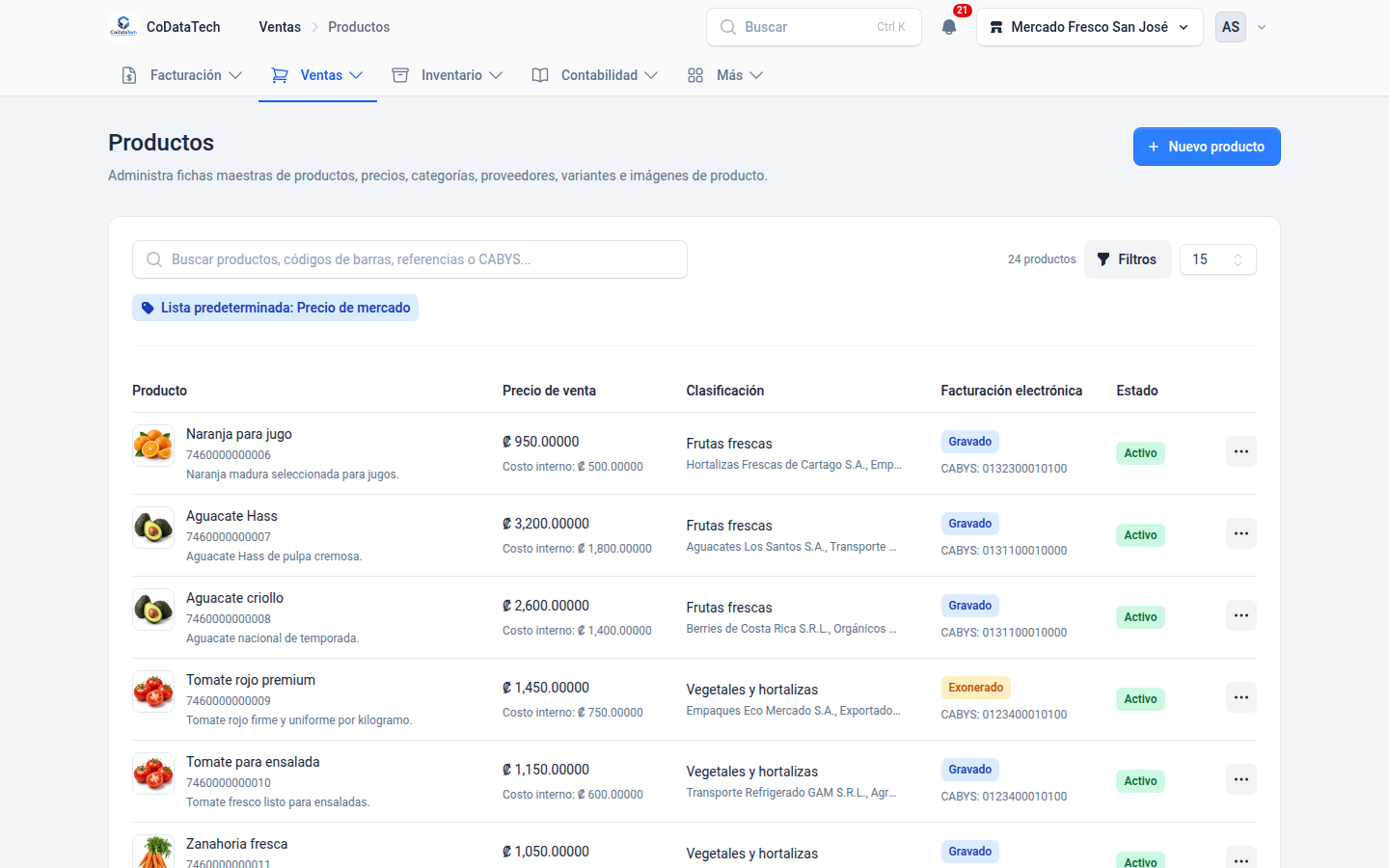Focus the global Buscar search box
Image resolution: width=1389 pixels, height=868 pixels.
[814, 27]
